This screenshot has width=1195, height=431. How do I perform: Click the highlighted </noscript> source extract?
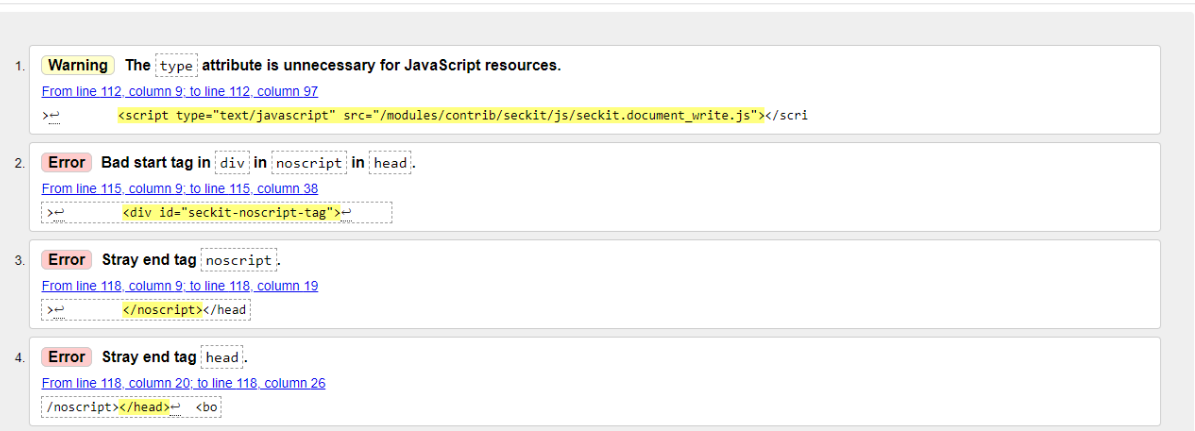tap(162, 310)
